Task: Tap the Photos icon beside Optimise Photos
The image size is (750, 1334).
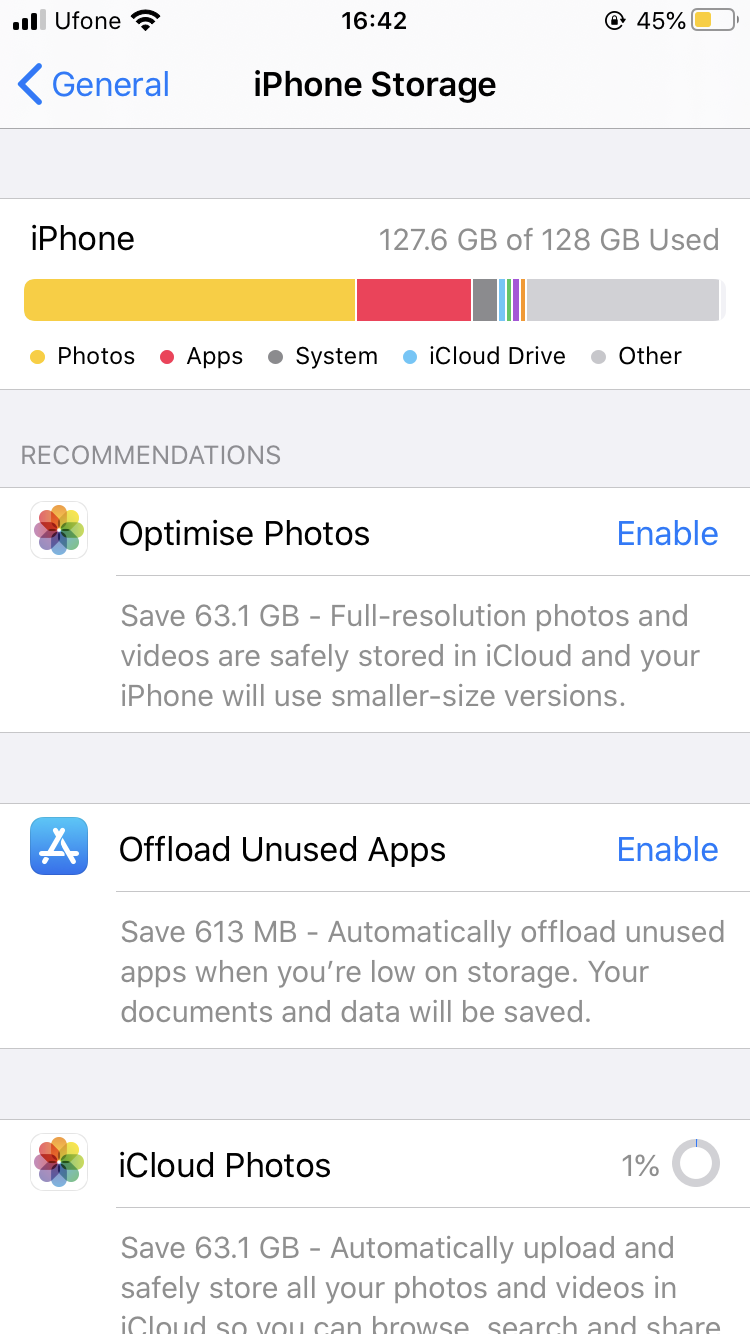Action: pyautogui.click(x=59, y=530)
